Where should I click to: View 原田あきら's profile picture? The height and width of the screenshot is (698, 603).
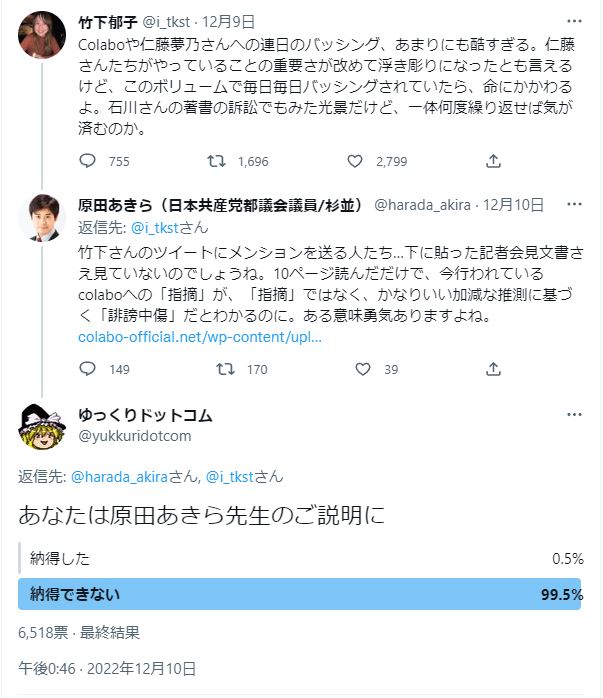[x=41, y=218]
